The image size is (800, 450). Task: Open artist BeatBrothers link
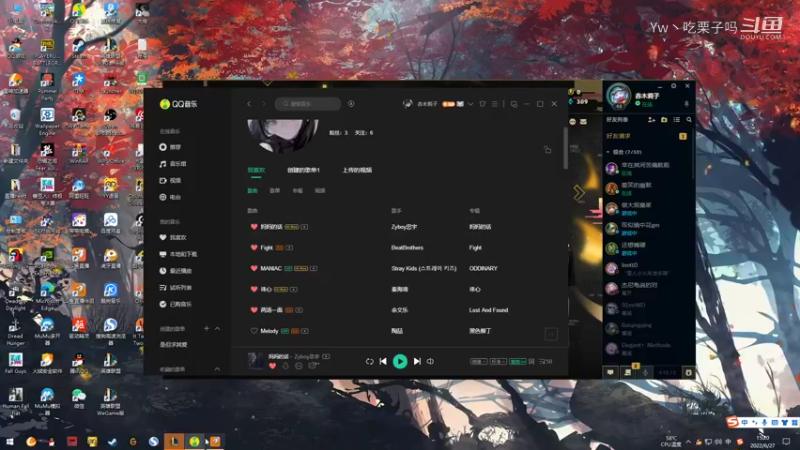[407, 247]
